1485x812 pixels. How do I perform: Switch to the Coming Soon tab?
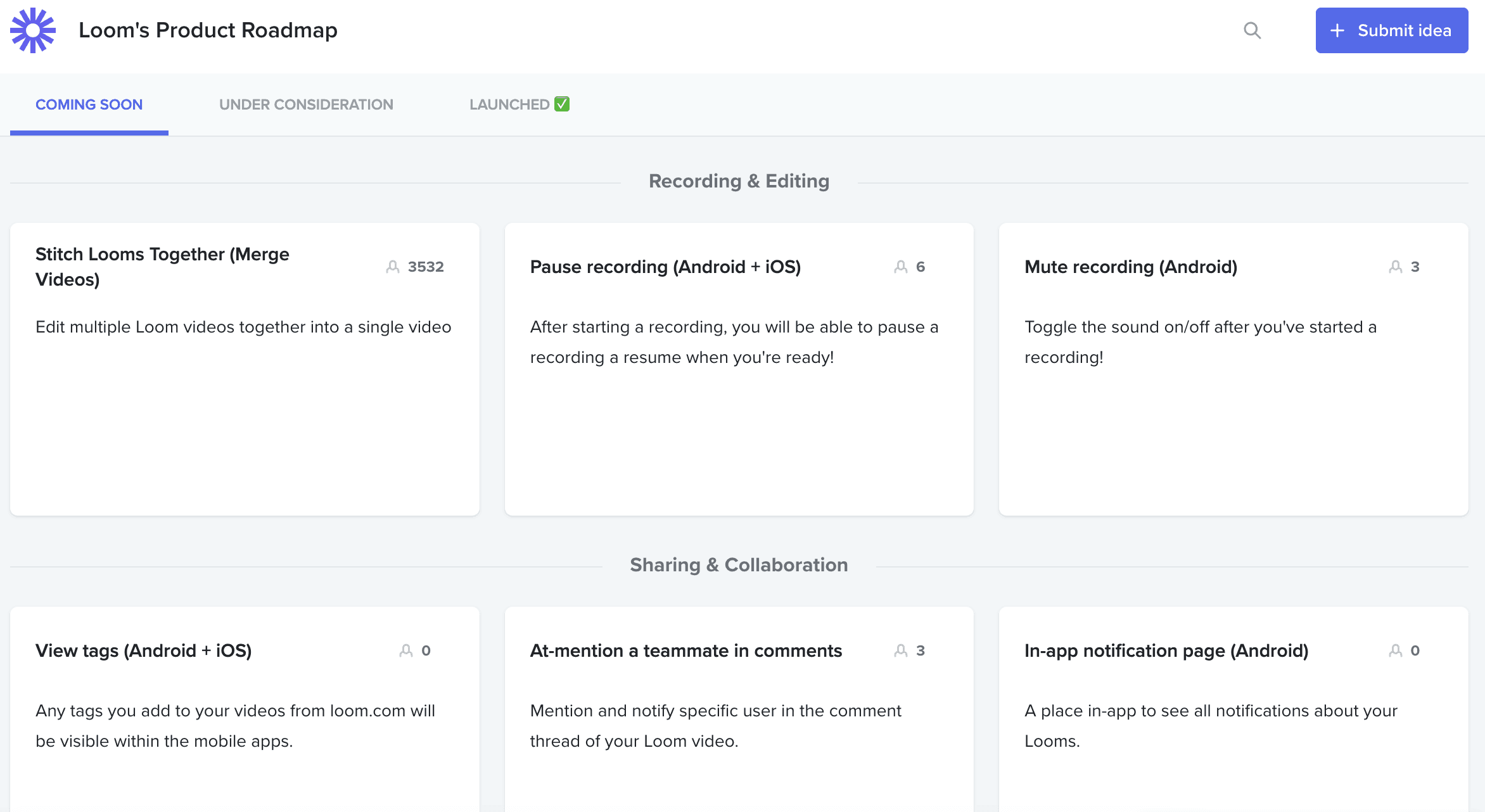point(89,105)
